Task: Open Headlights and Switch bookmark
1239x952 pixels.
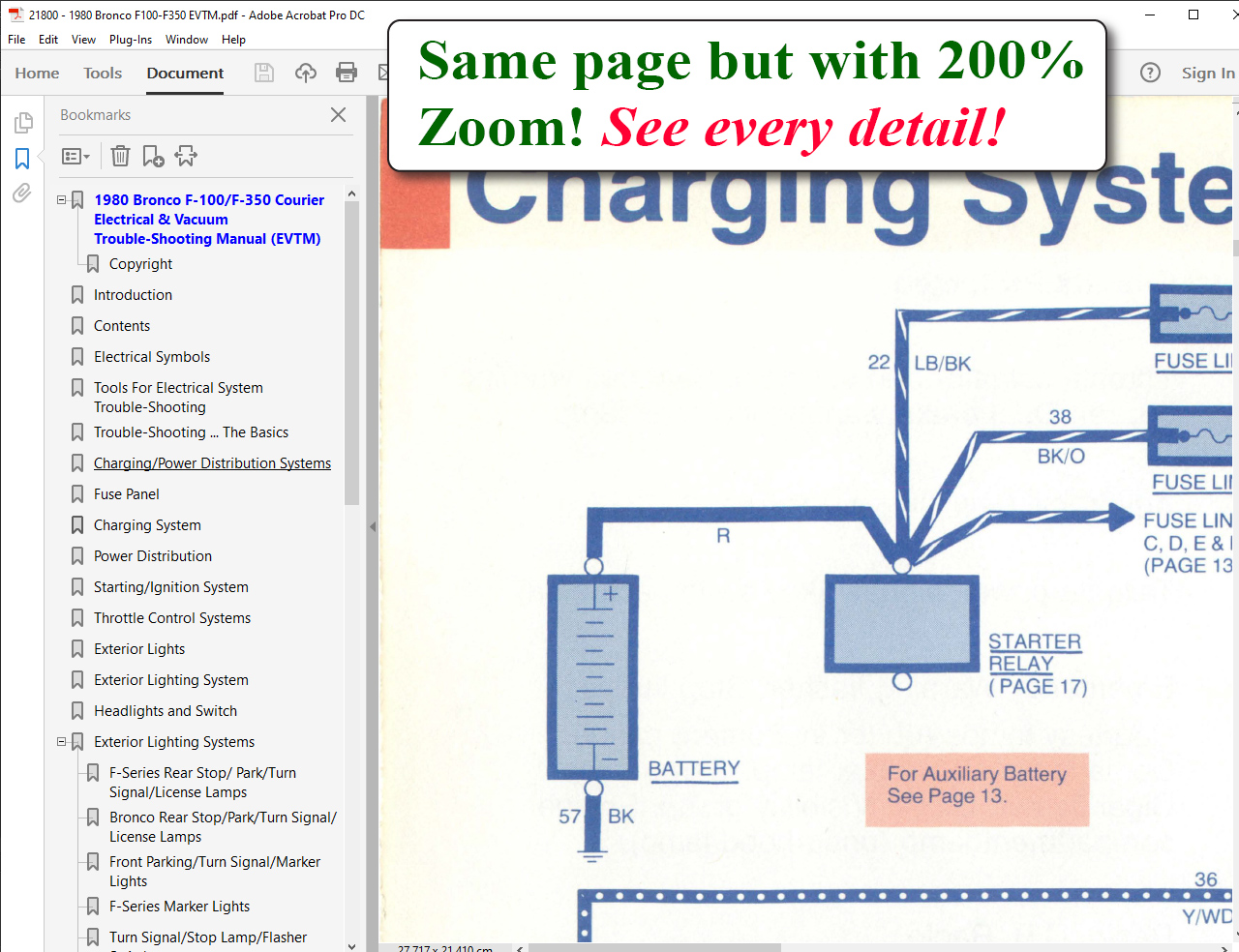Action: [x=166, y=711]
